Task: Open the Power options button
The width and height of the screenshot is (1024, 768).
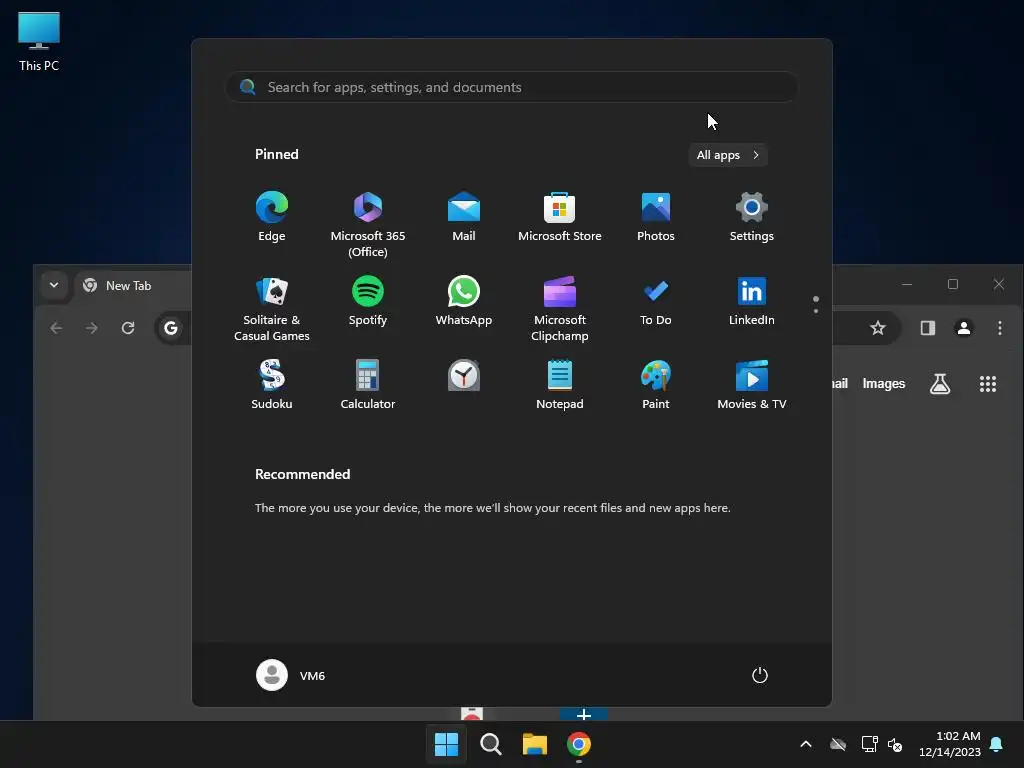Action: tap(760, 675)
